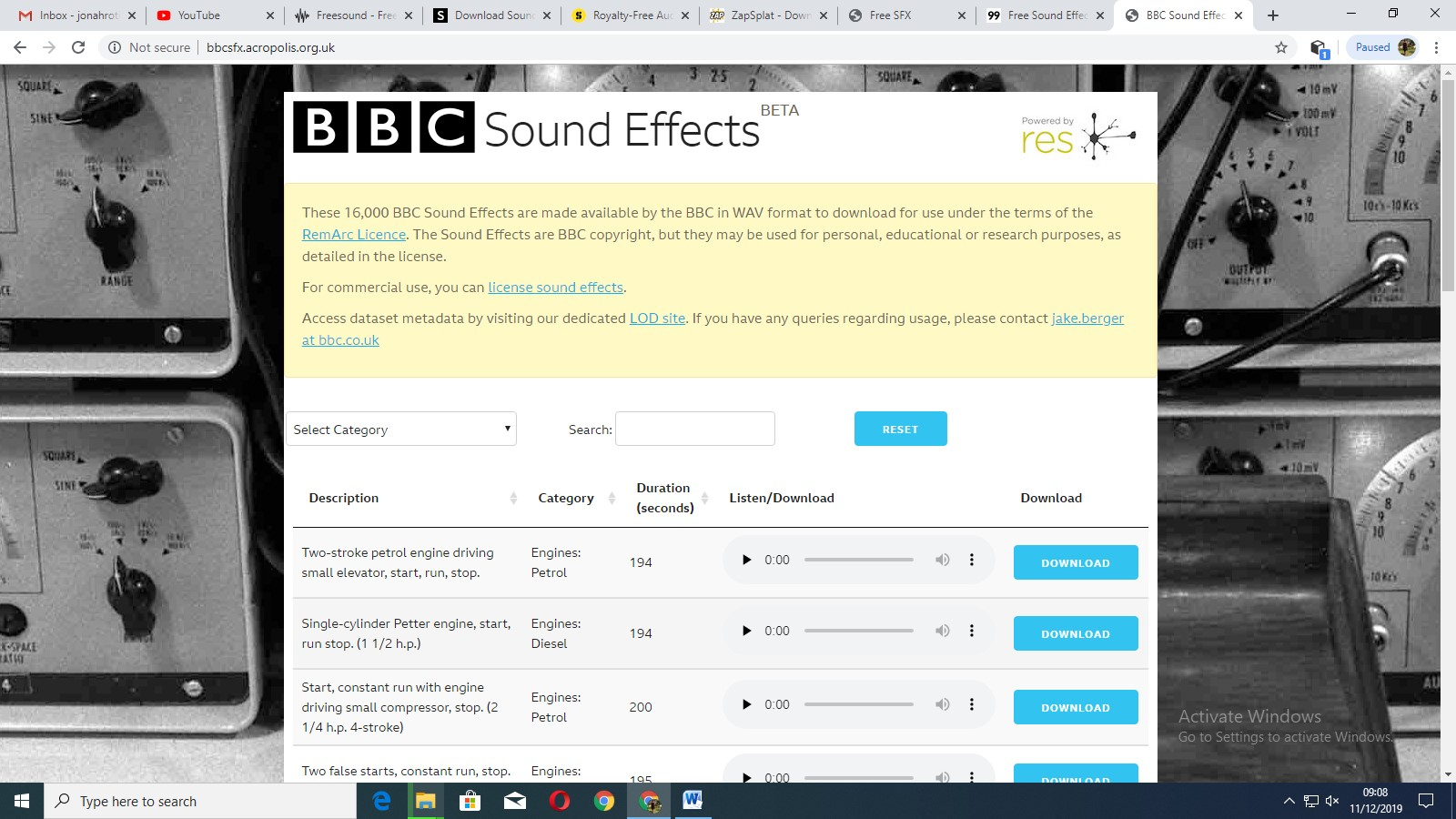This screenshot has width=1456, height=819.
Task: Expand the Select Category dropdown
Action: 400,429
